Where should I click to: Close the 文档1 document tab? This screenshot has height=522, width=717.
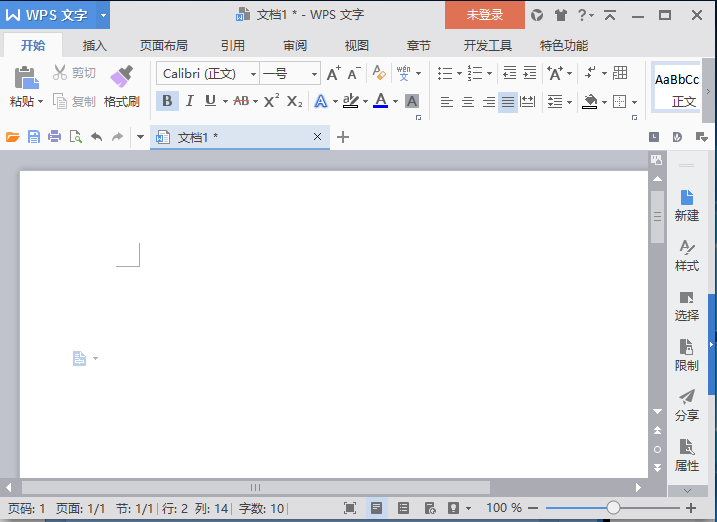pos(317,137)
